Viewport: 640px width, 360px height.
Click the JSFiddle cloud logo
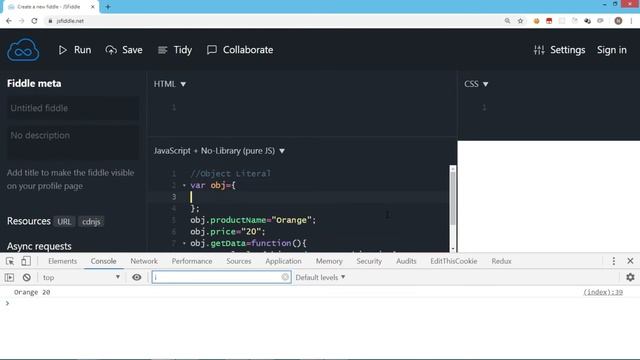point(23,50)
